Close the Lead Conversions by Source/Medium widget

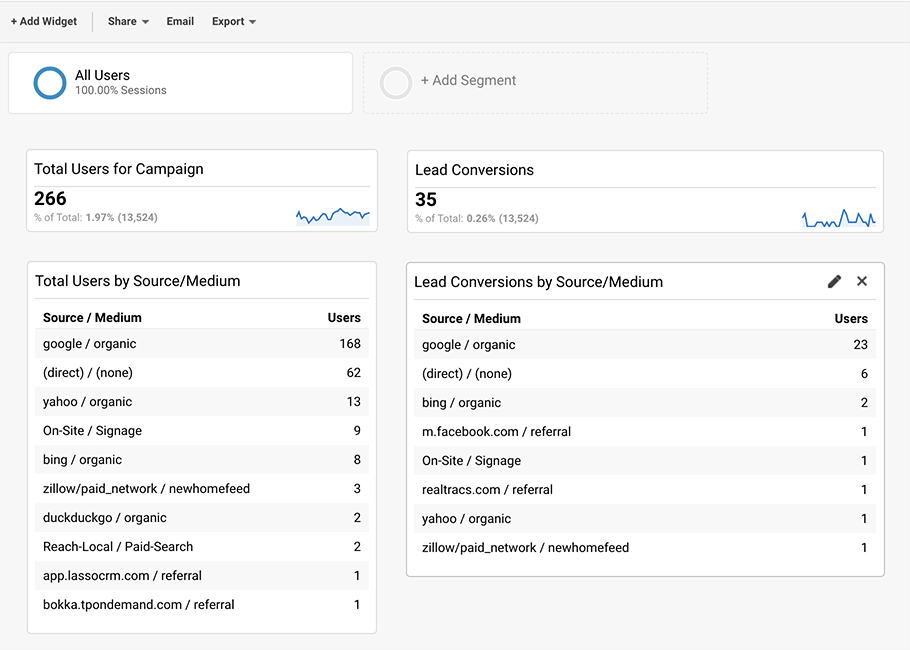[x=862, y=281]
